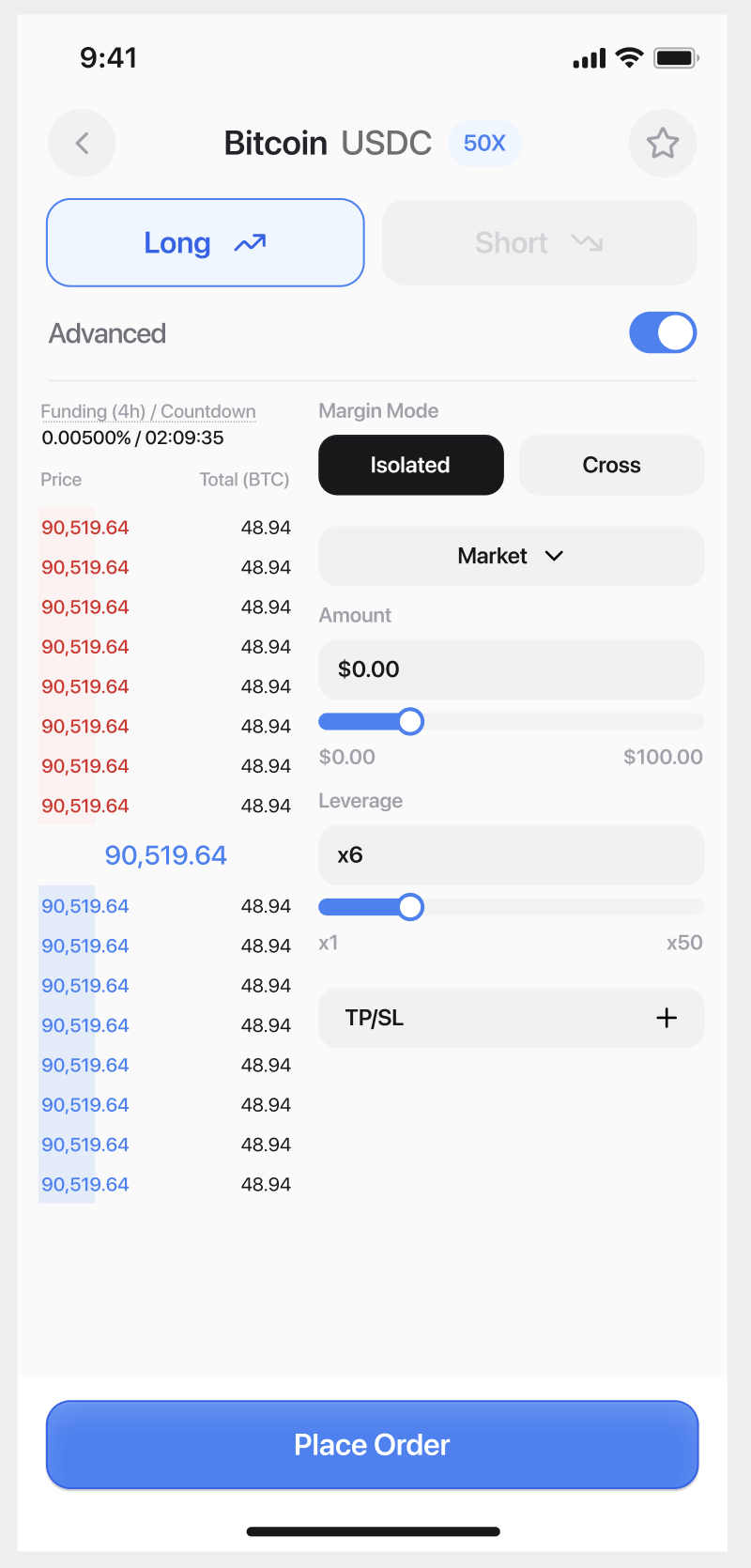
Task: Turn off the Advanced toggle
Action: coord(663,332)
